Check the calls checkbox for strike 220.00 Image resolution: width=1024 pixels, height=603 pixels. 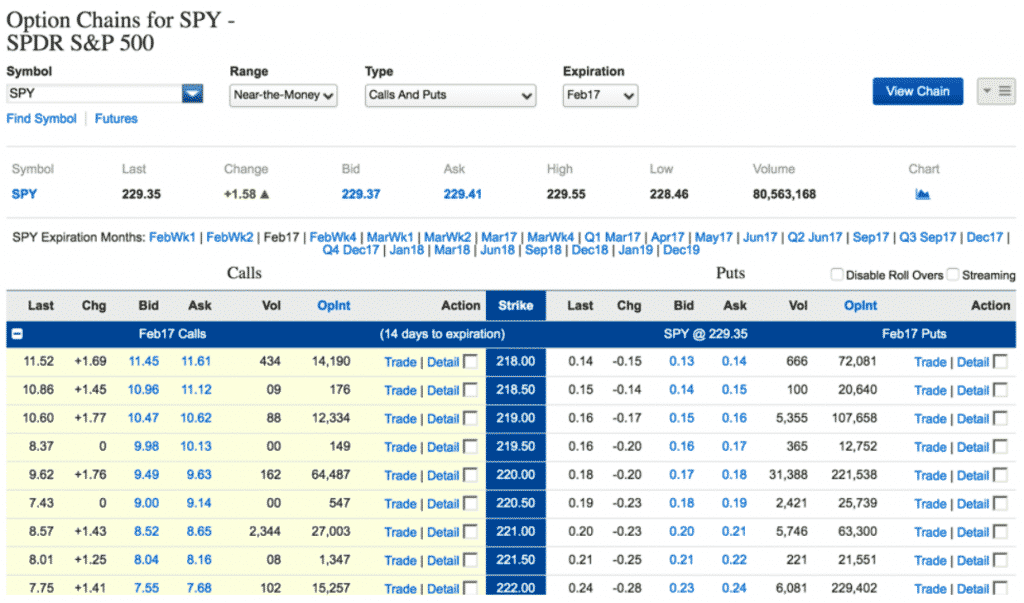coord(470,475)
